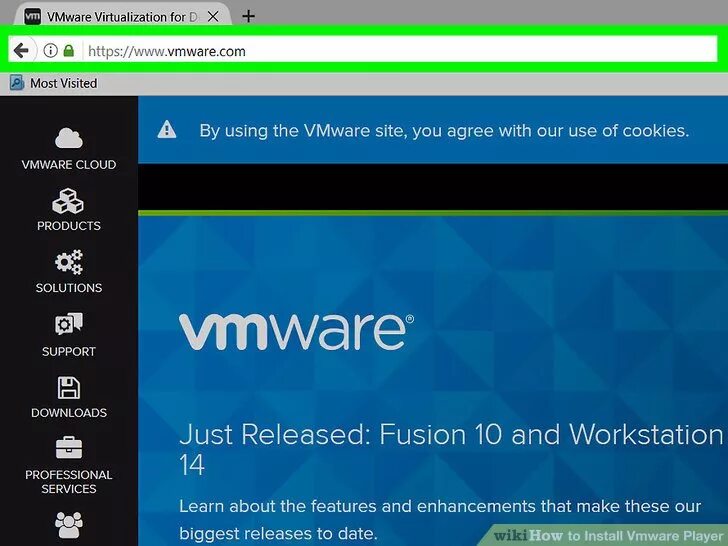Open the Support chat-gear icon
728x546 pixels.
point(69,324)
